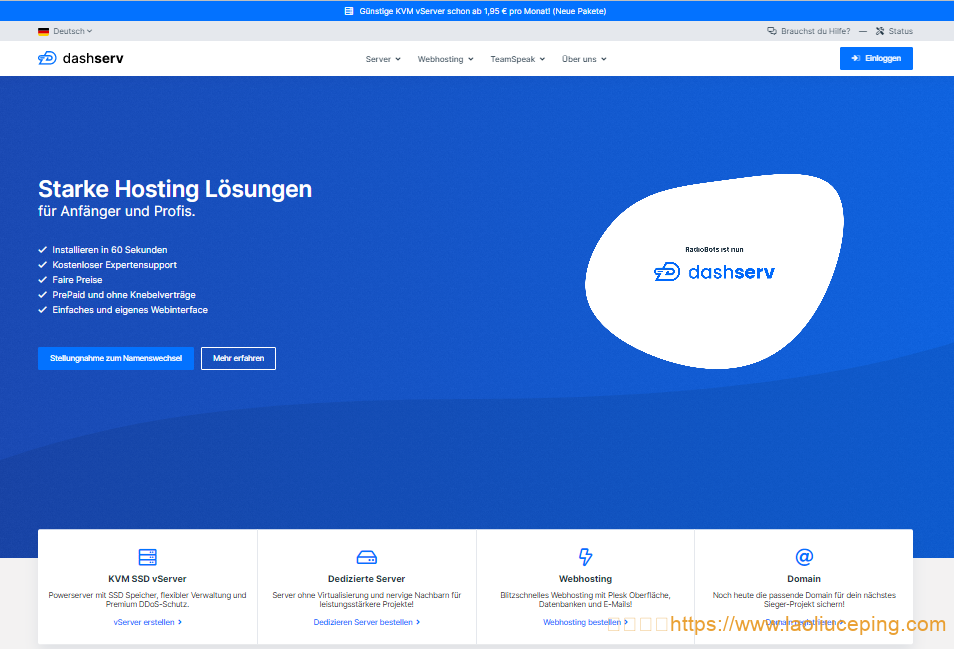The width and height of the screenshot is (954, 649).
Task: Click the announcement banner list icon
Action: click(349, 11)
